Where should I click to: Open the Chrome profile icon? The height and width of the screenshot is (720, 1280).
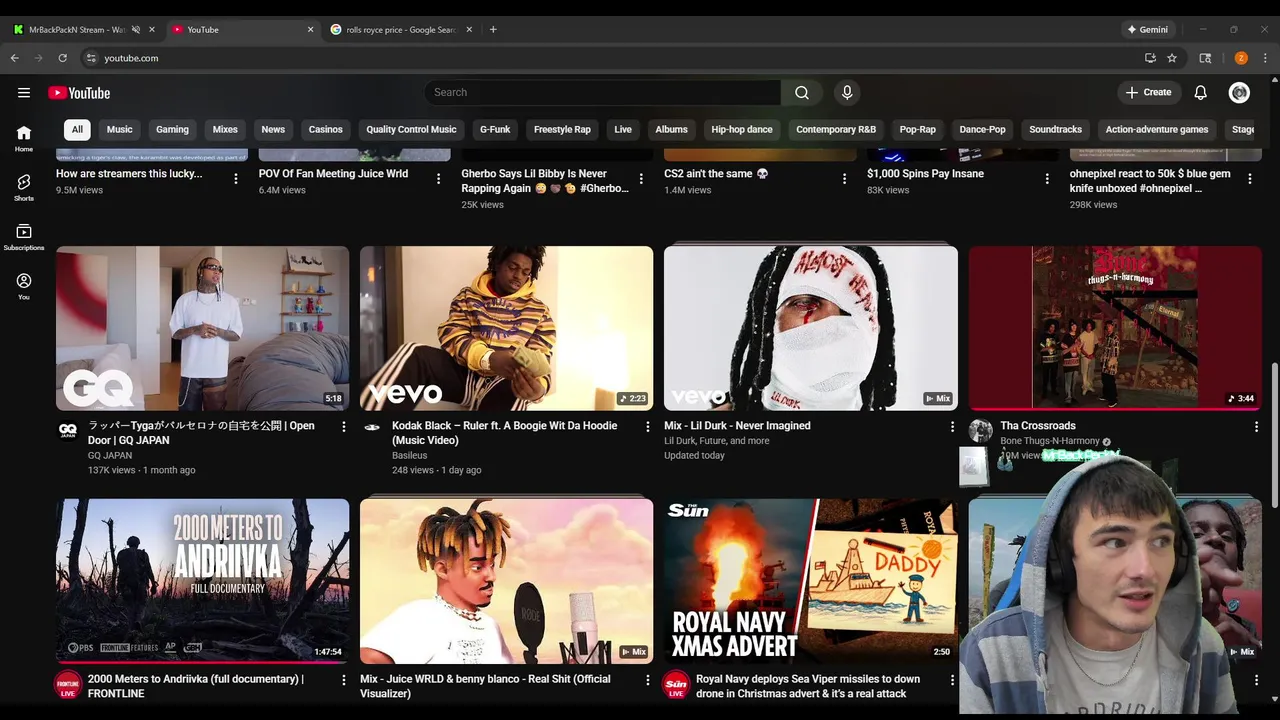pos(1241,58)
